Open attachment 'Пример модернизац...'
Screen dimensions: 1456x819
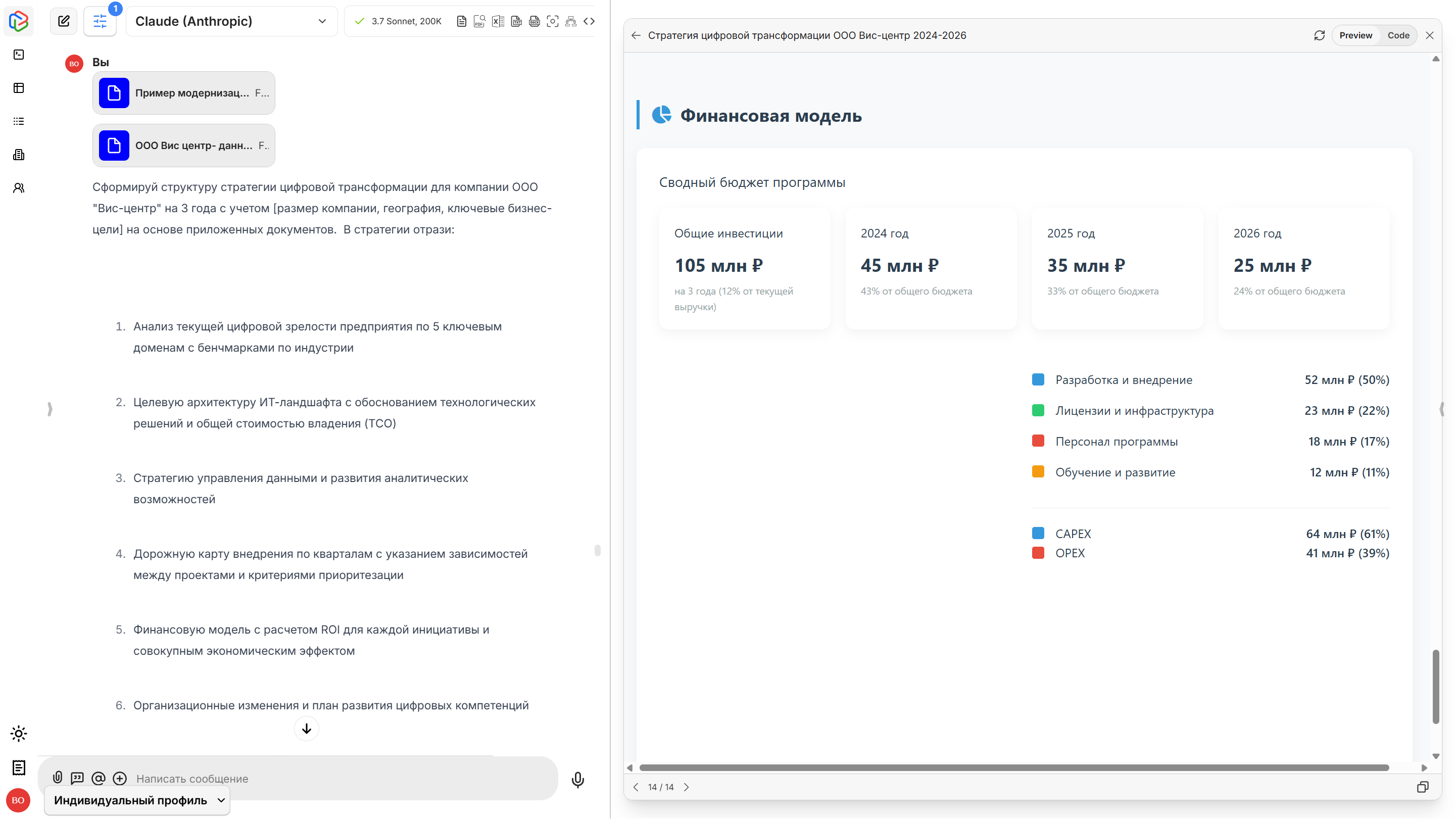coord(184,92)
